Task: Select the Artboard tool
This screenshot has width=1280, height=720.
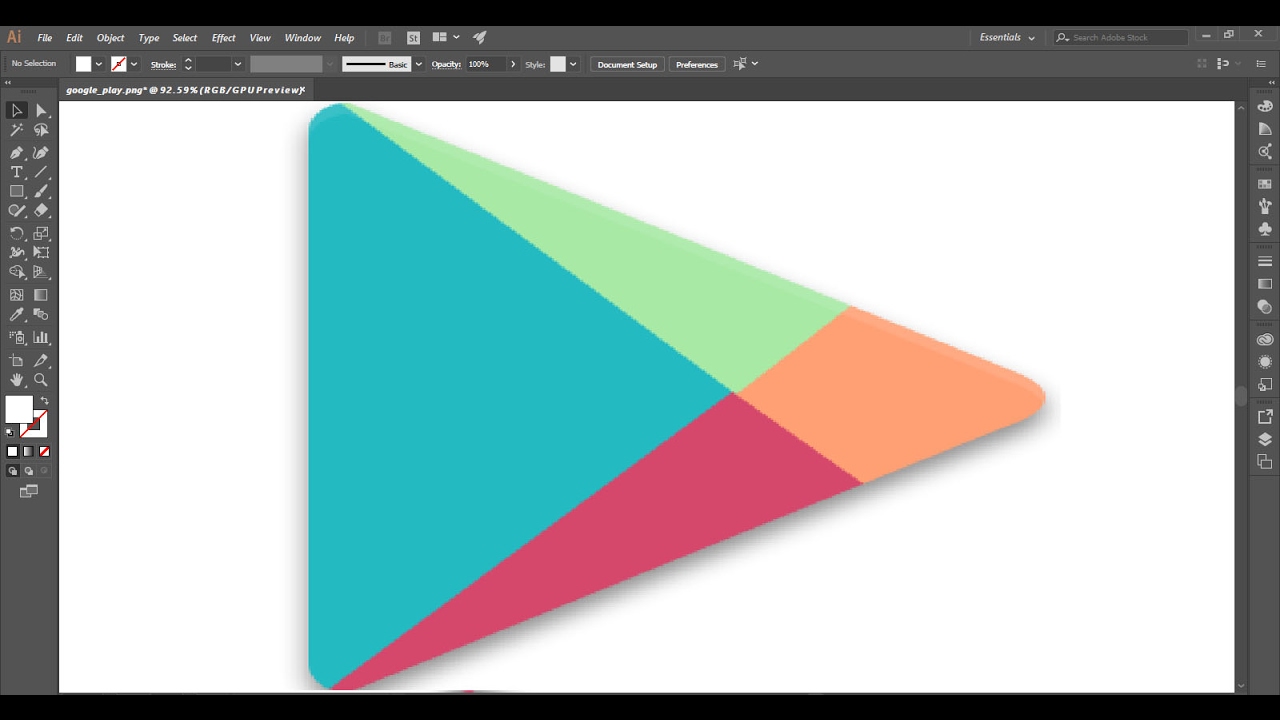Action: (x=17, y=361)
